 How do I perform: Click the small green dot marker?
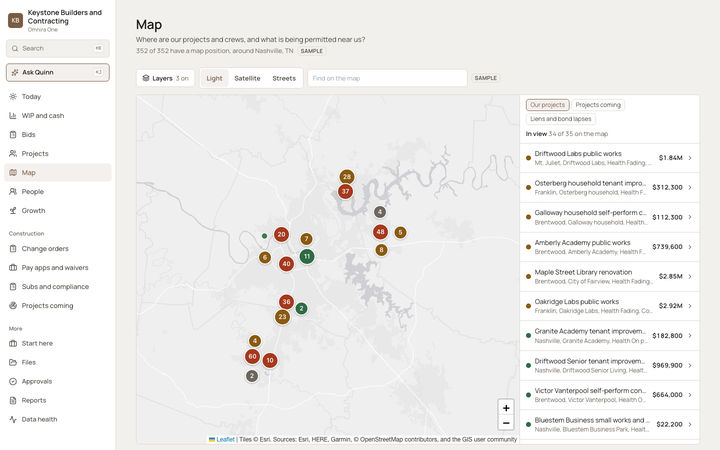tap(264, 236)
